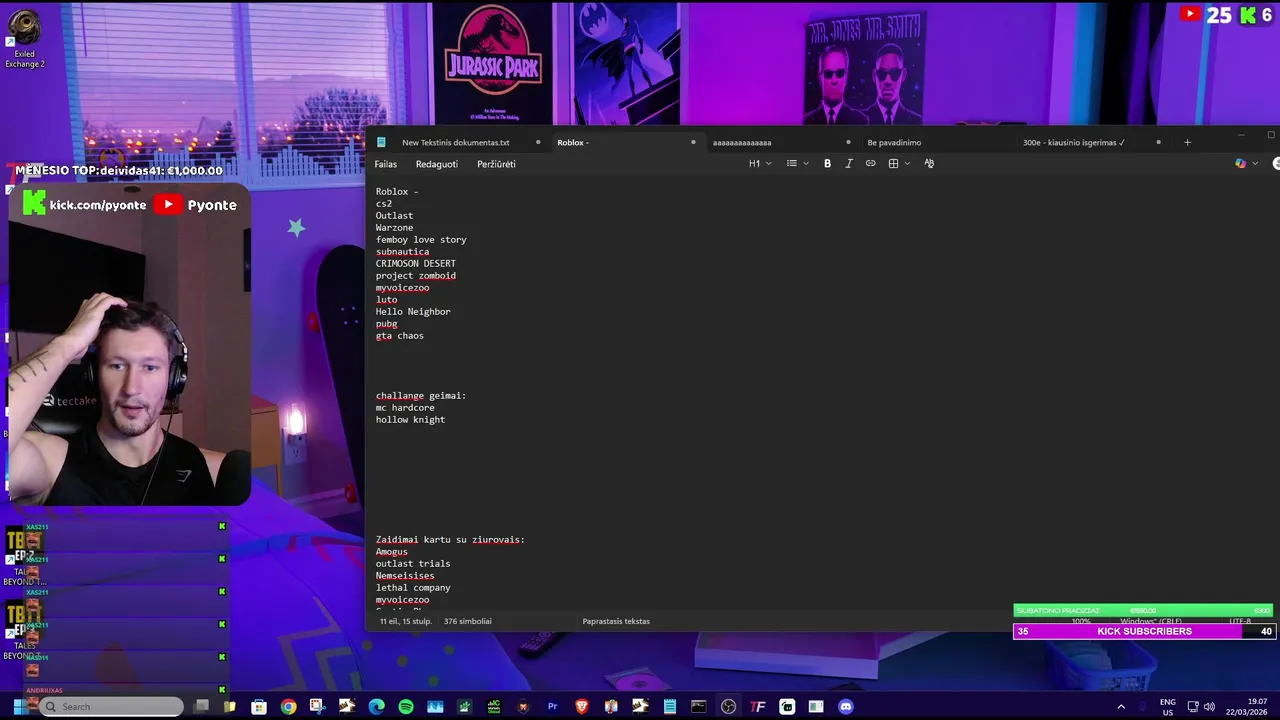Open the Redaguoti menu
The height and width of the screenshot is (720, 1280).
click(437, 164)
